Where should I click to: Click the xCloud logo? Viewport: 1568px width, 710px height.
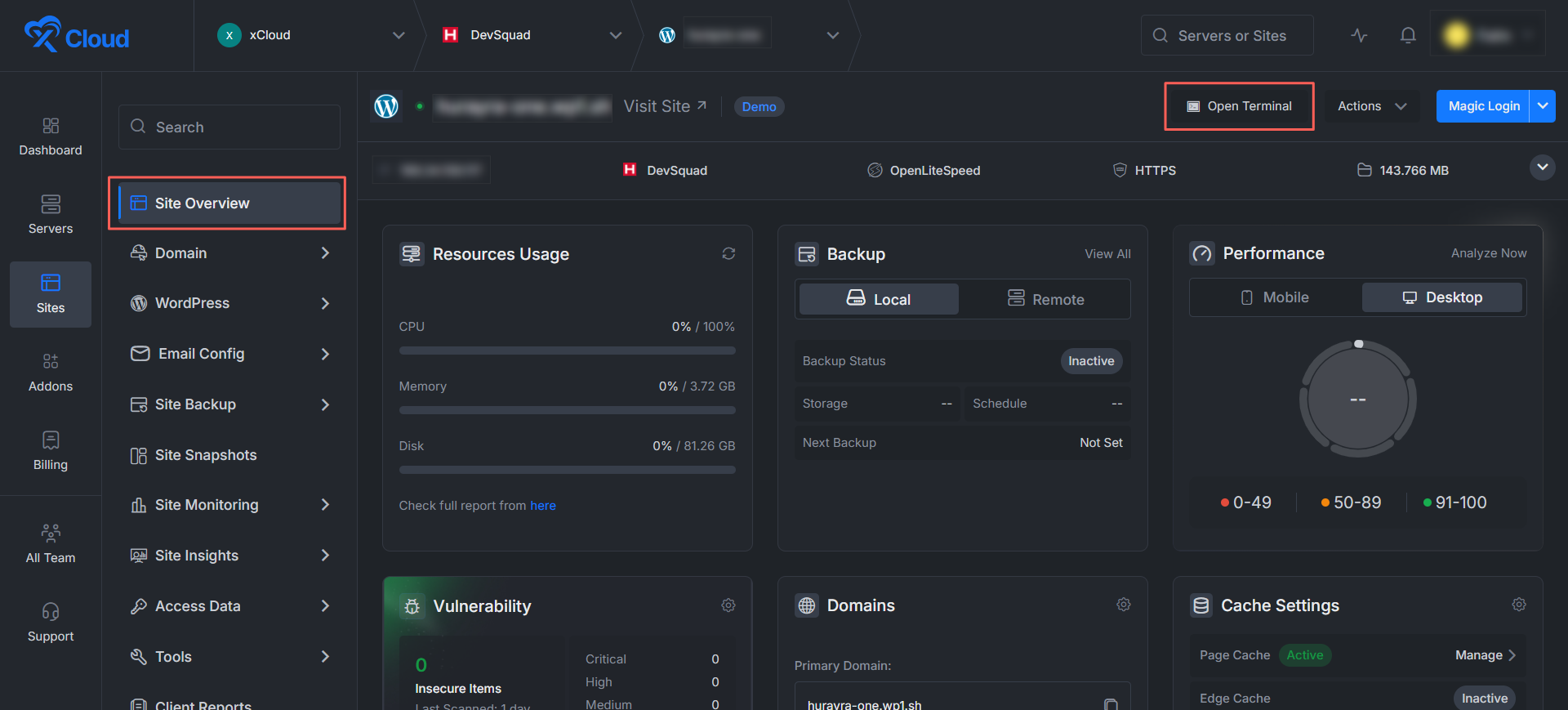pos(77,34)
